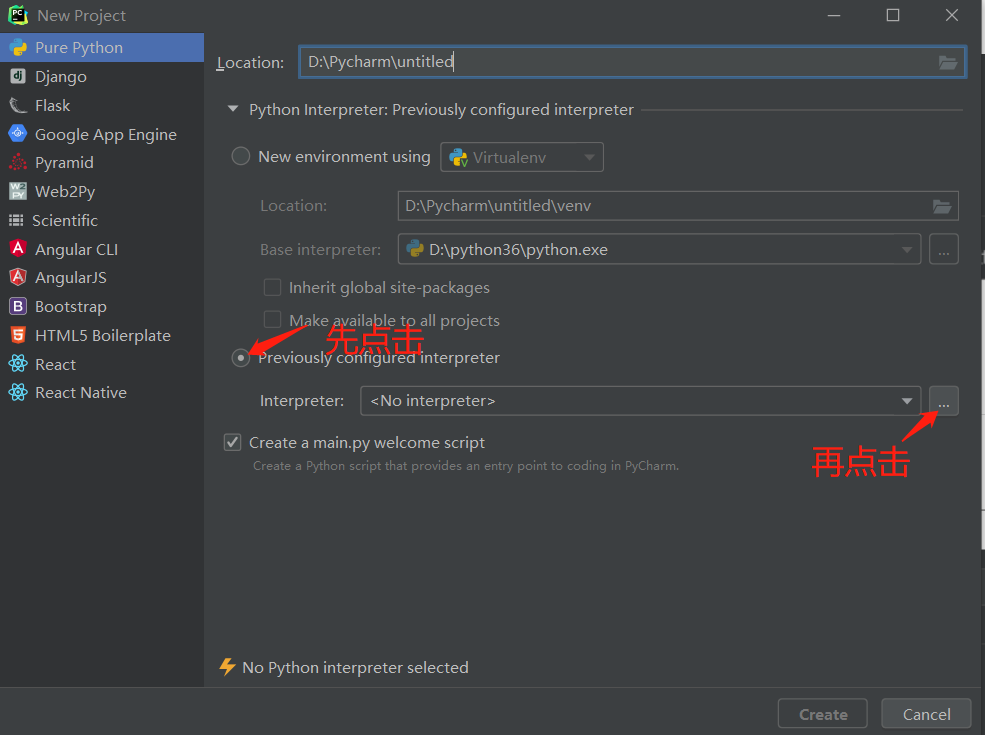Maximize the New Project window
The image size is (985, 735).
[x=893, y=15]
